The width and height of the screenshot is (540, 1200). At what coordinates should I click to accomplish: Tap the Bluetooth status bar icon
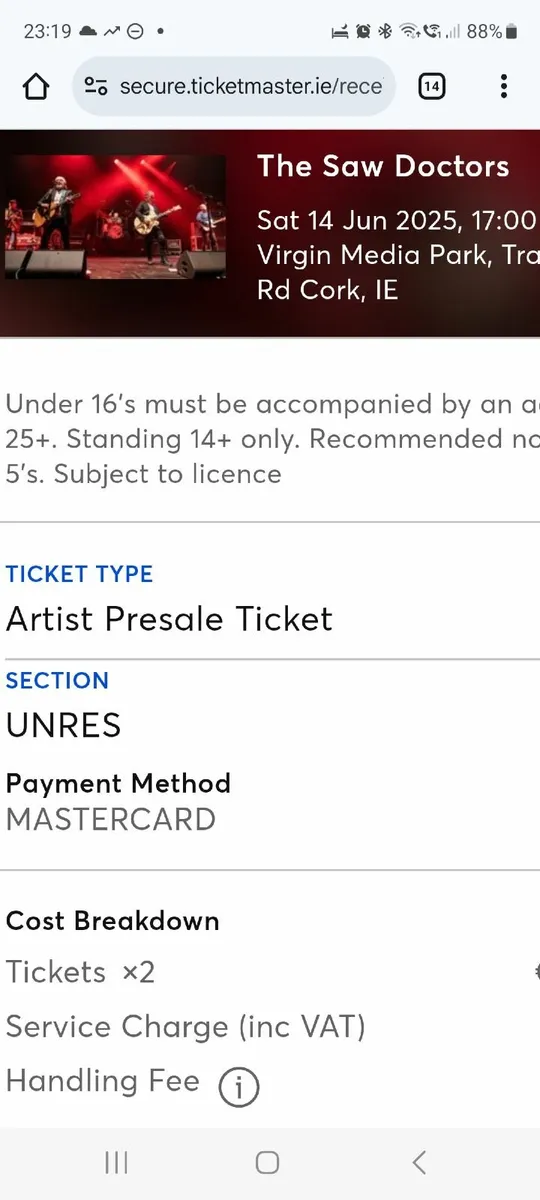coord(385,32)
